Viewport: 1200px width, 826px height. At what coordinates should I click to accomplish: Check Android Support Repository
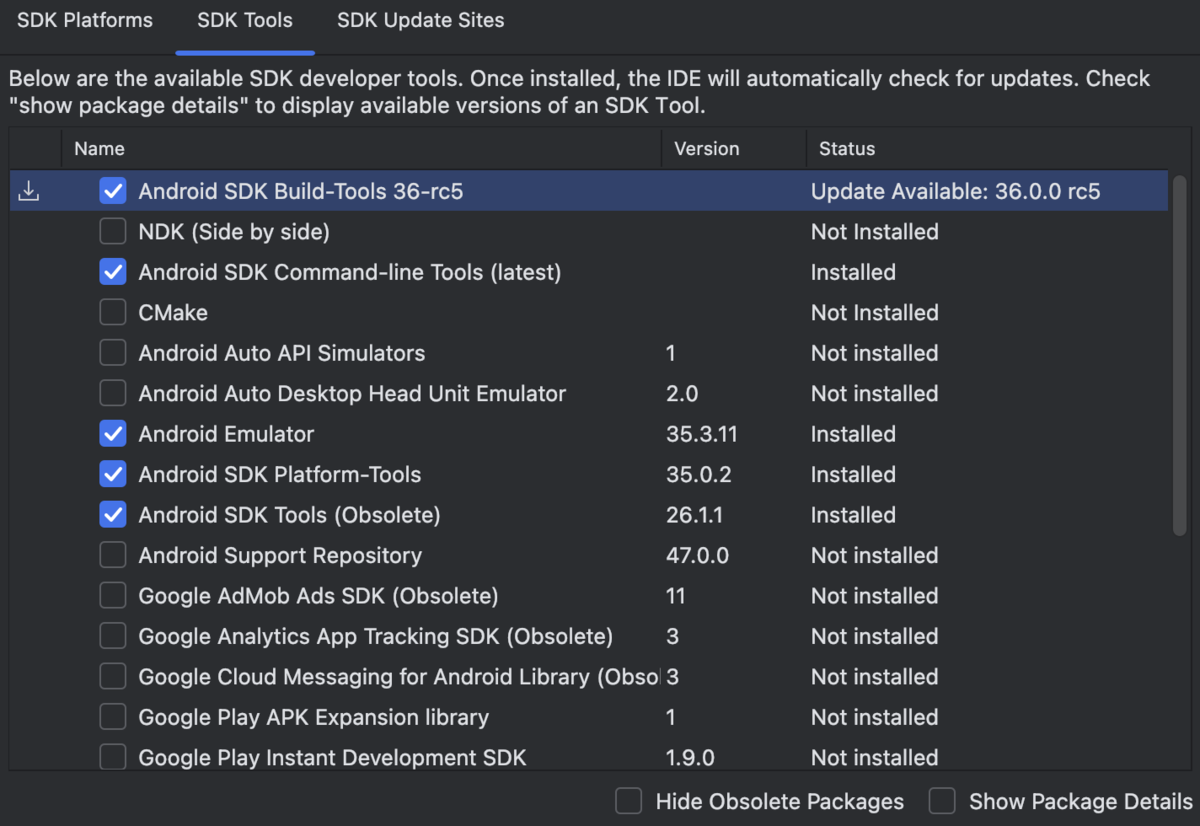(x=113, y=556)
